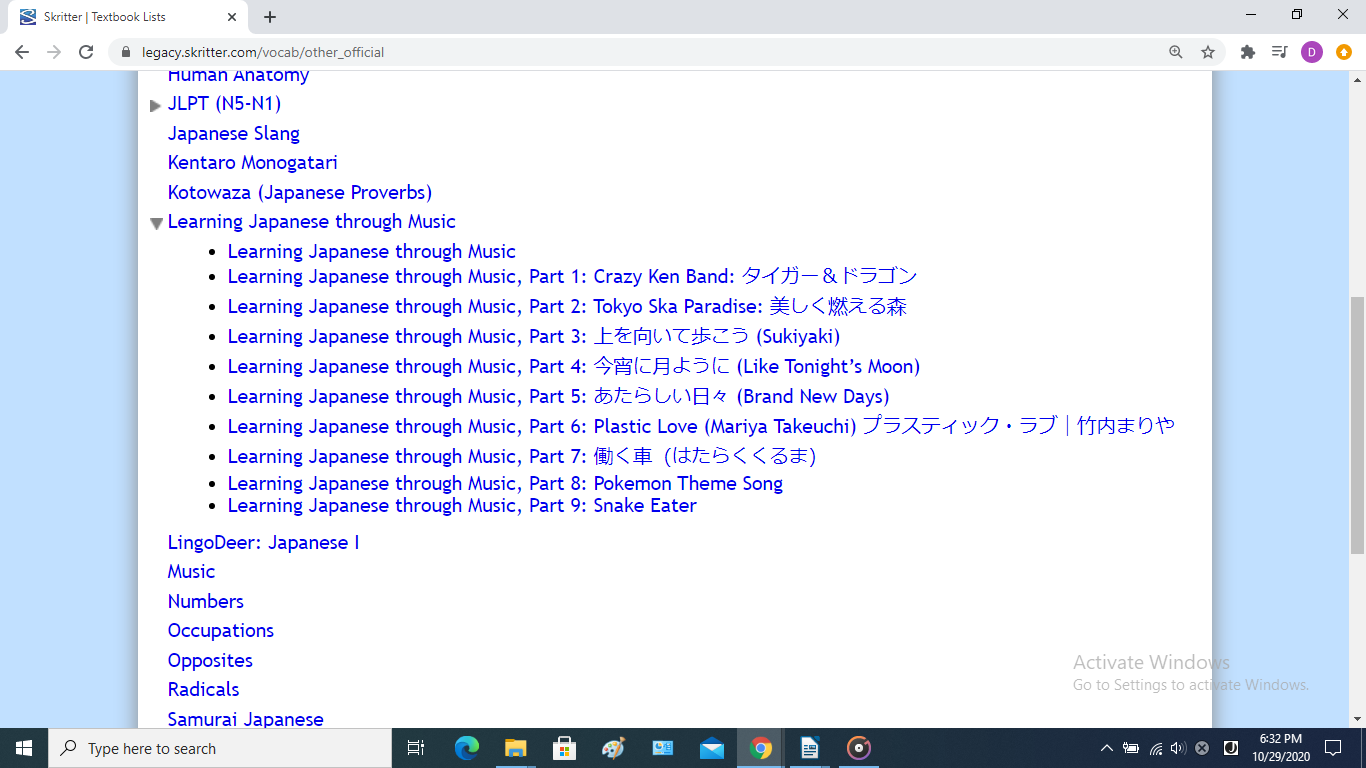Image resolution: width=1366 pixels, height=768 pixels.
Task: Switch to Chrome on the taskbar
Action: point(761,748)
